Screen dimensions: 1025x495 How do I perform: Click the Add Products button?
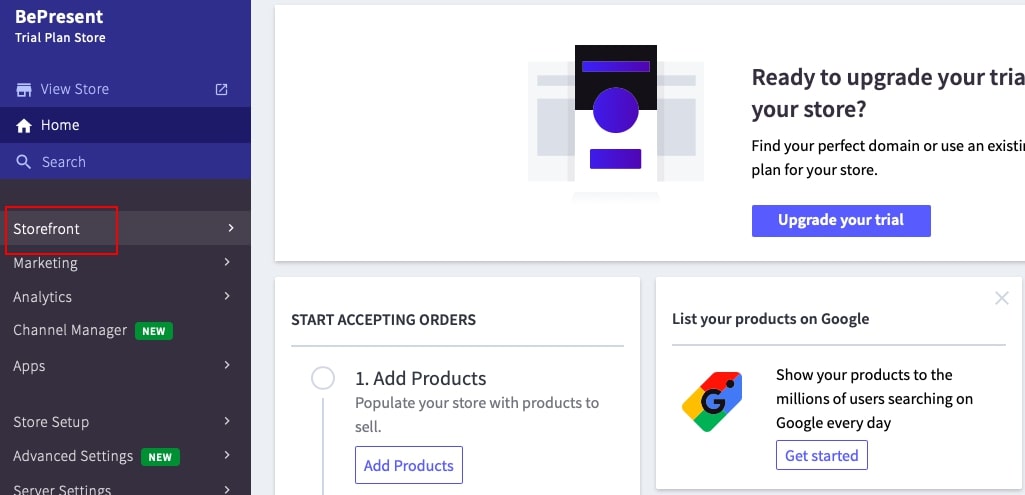[x=408, y=465]
